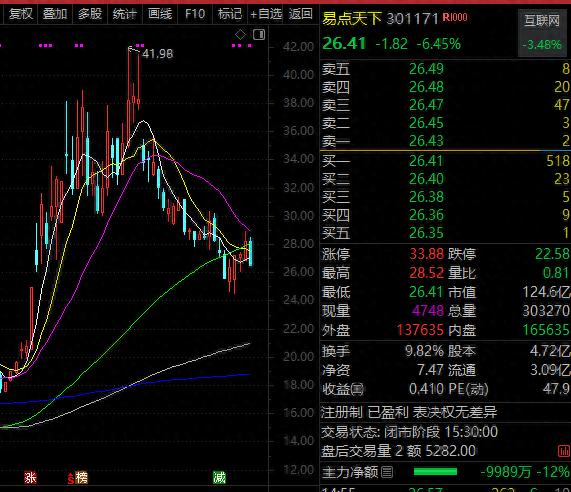
Task: Click the 张 marker at chart bottom
Action: 30,477
